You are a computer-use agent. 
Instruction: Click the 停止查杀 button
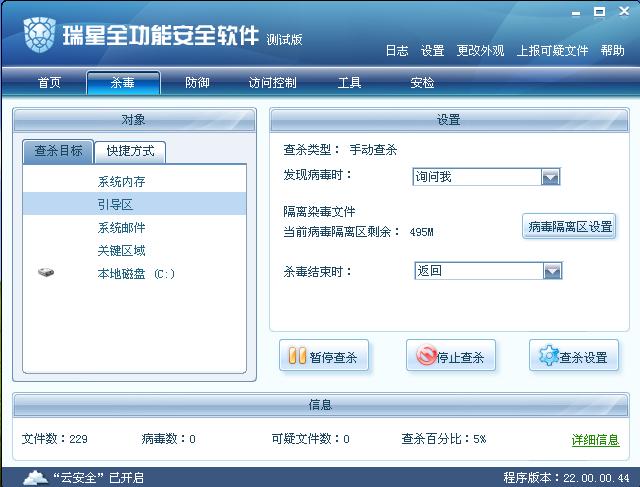[x=451, y=356]
